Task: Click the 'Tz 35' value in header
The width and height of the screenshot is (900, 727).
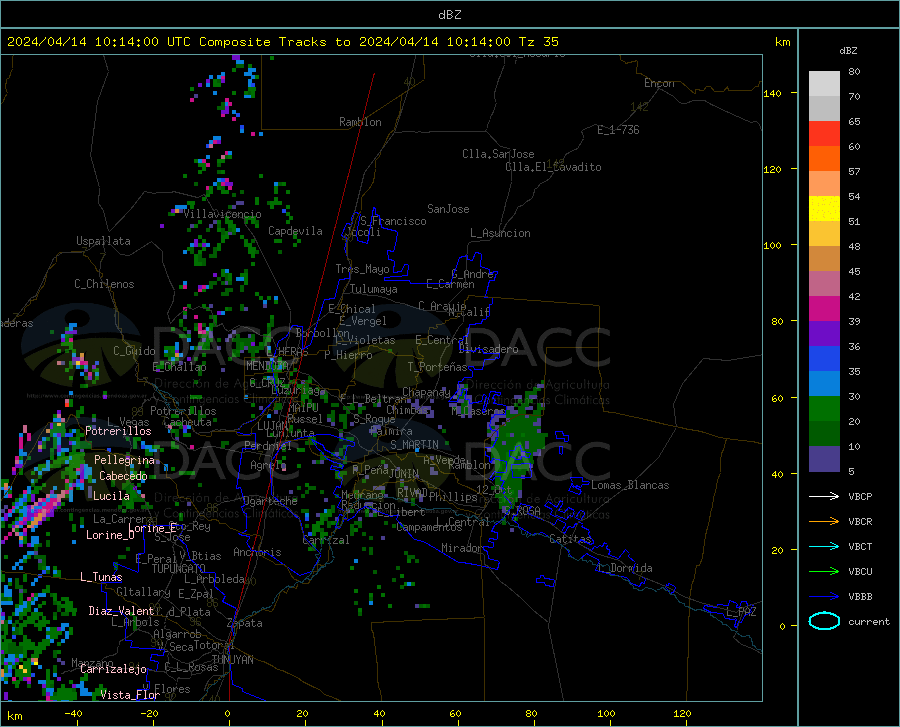Action: coord(538,42)
